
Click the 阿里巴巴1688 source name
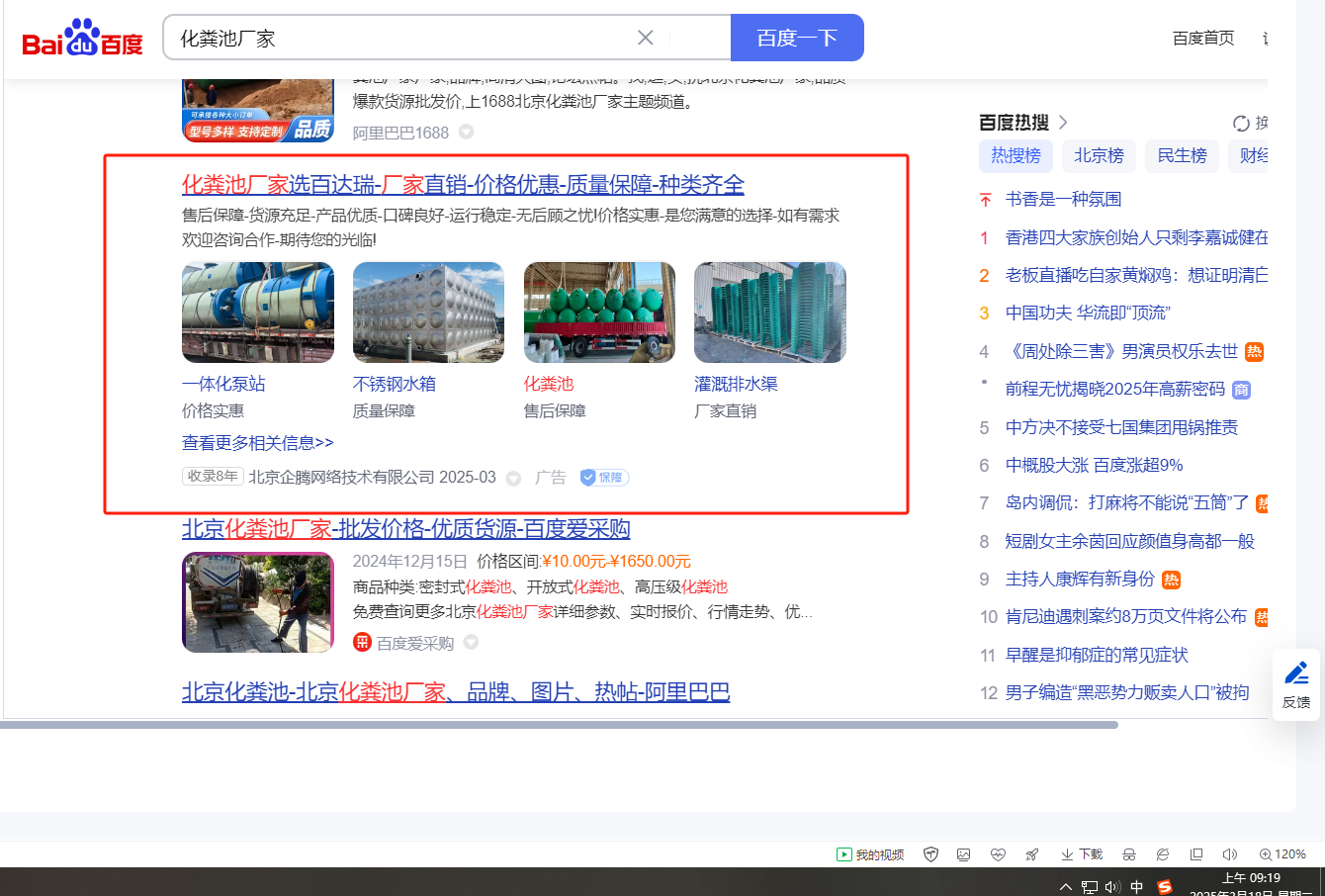pos(400,133)
